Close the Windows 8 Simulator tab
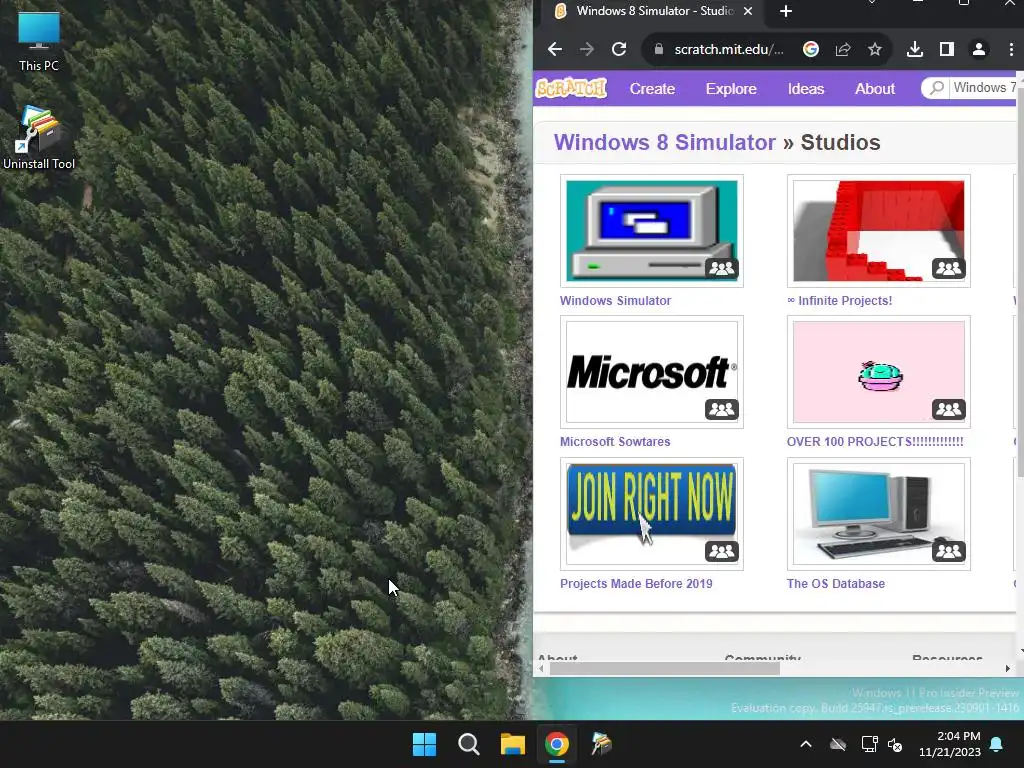Viewport: 1024px width, 768px height. coord(748,11)
